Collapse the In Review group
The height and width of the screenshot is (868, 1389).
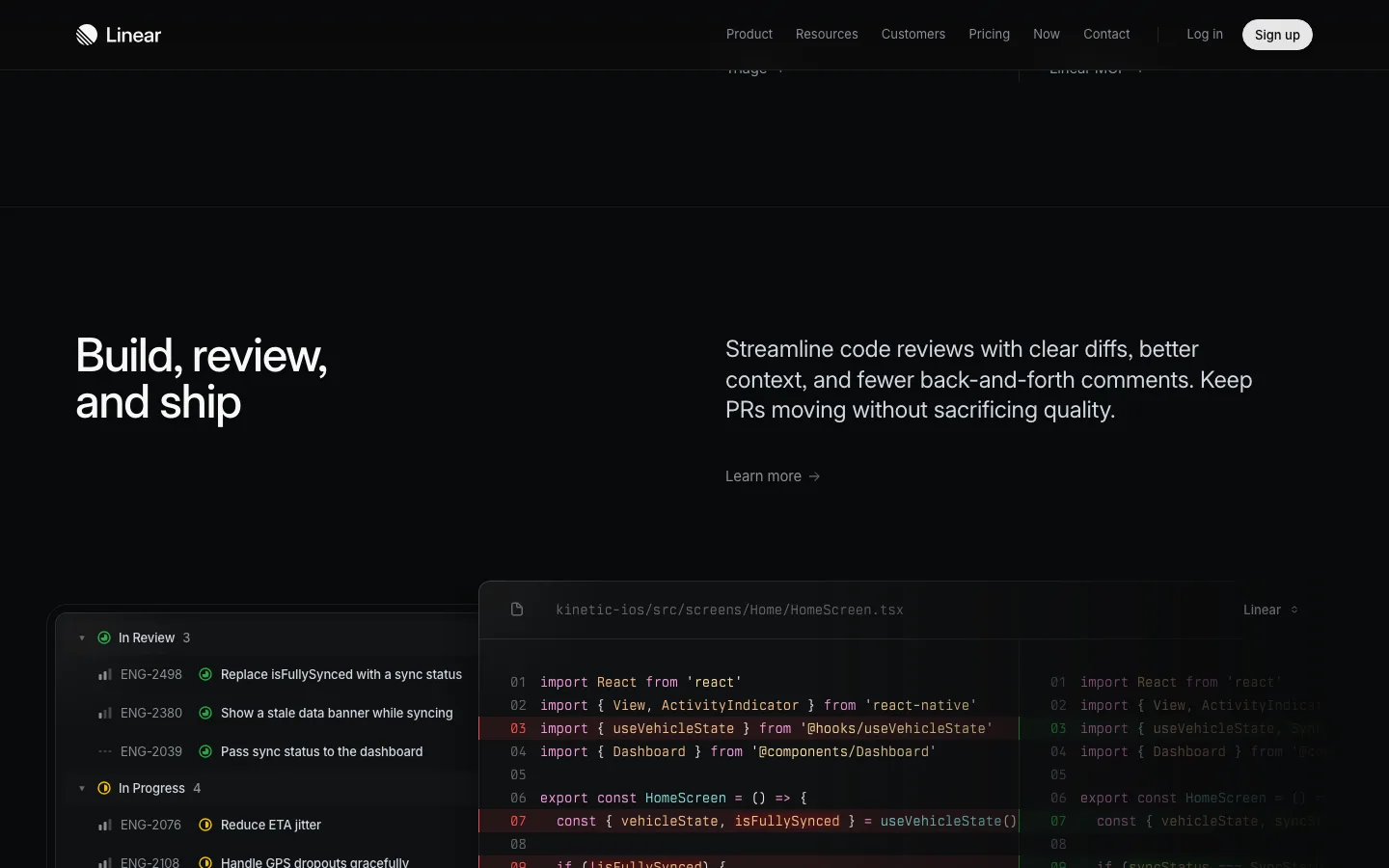tap(82, 637)
